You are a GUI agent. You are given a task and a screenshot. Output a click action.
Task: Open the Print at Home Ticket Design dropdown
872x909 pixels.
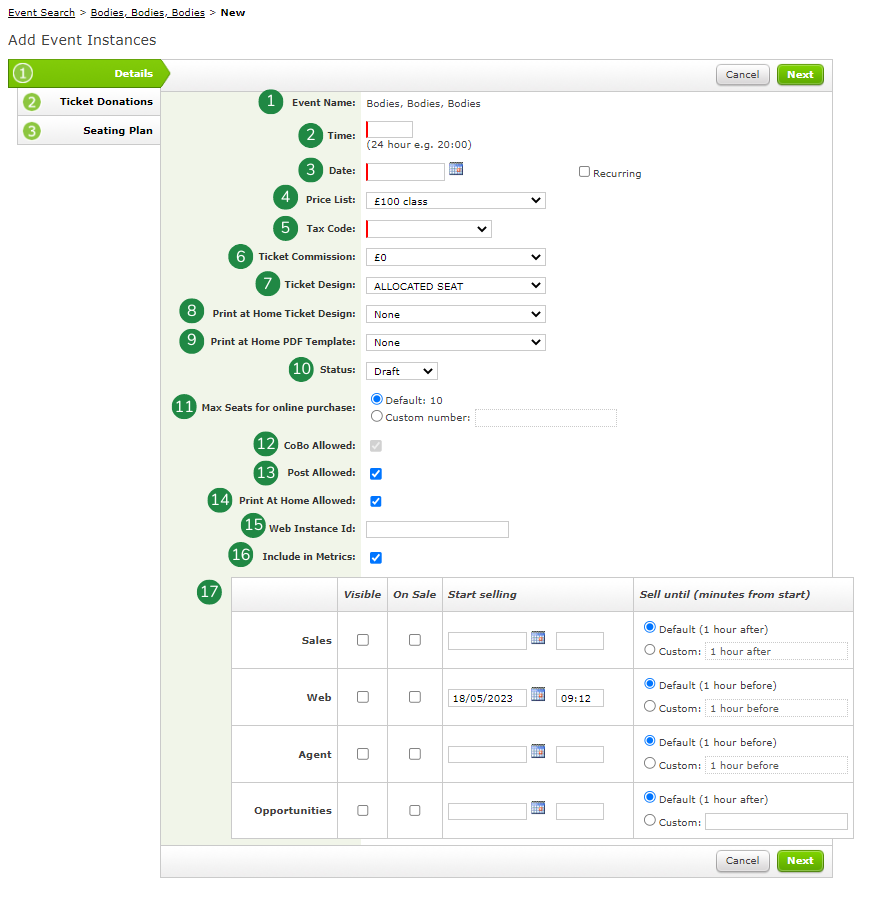tap(455, 313)
